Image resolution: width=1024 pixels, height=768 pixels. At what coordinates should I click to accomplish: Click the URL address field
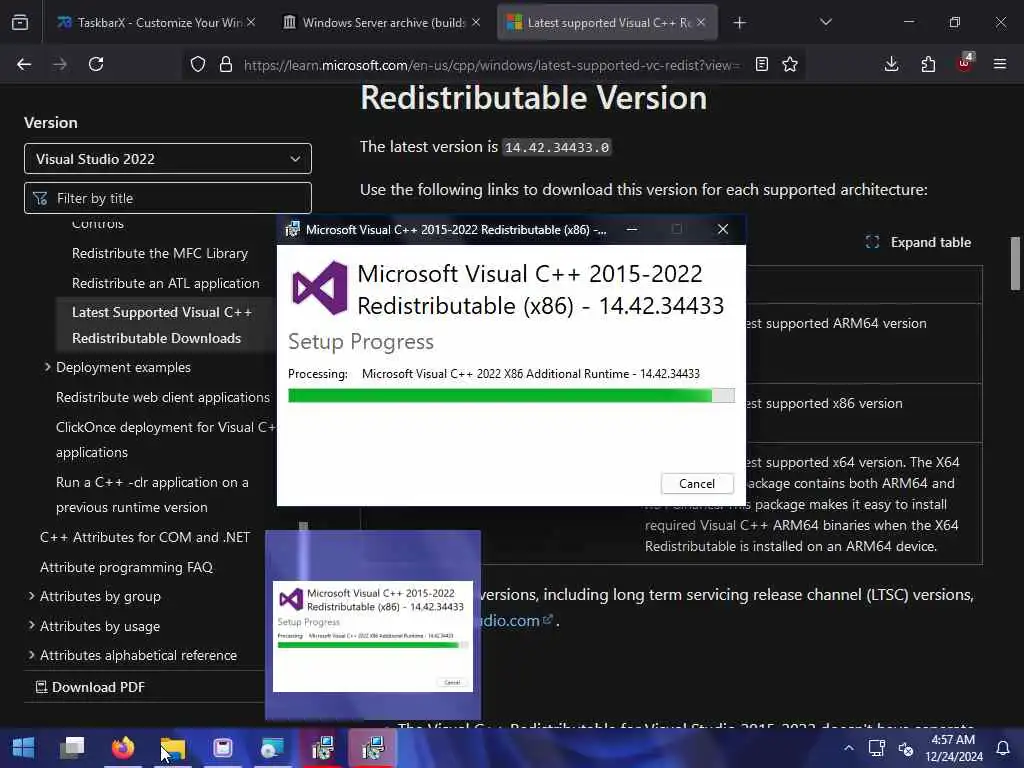pos(491,65)
